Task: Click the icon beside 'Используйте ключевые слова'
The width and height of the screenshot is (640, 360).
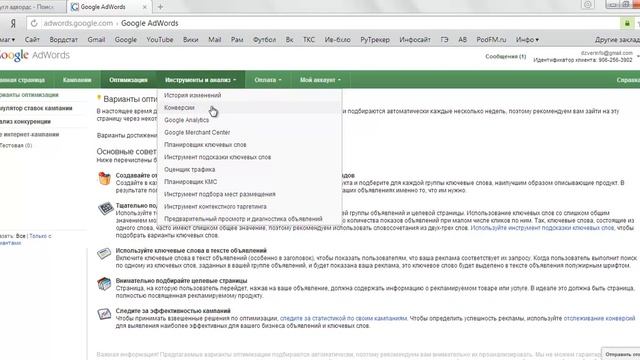Action: pyautogui.click(x=104, y=253)
